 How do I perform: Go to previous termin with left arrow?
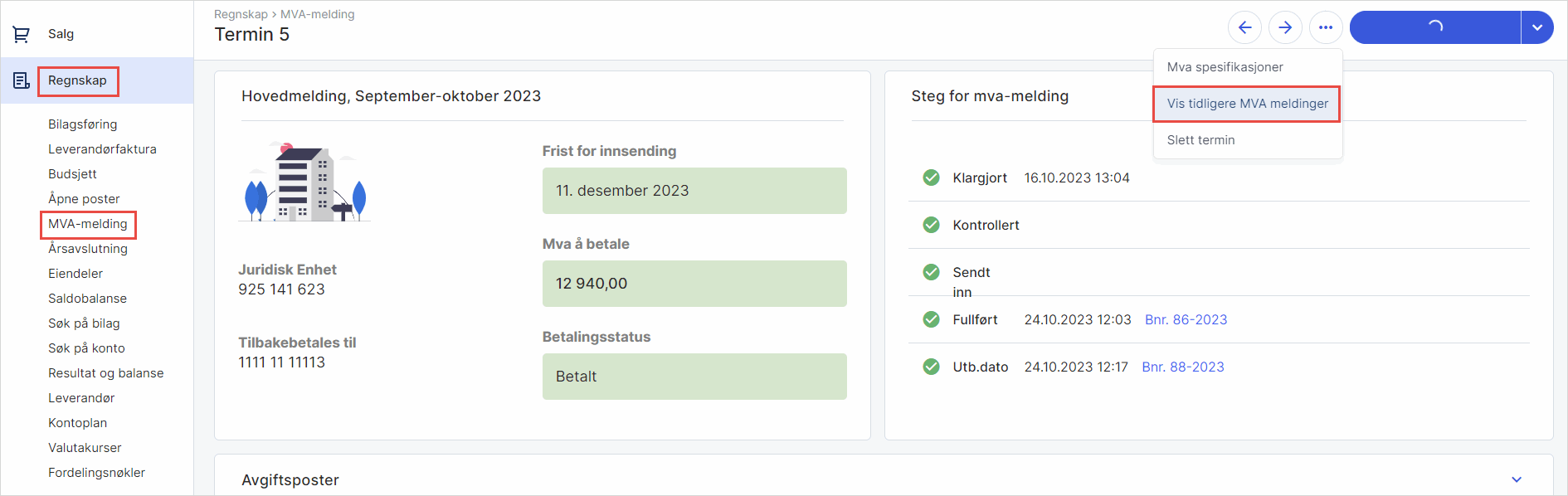pyautogui.click(x=1244, y=27)
